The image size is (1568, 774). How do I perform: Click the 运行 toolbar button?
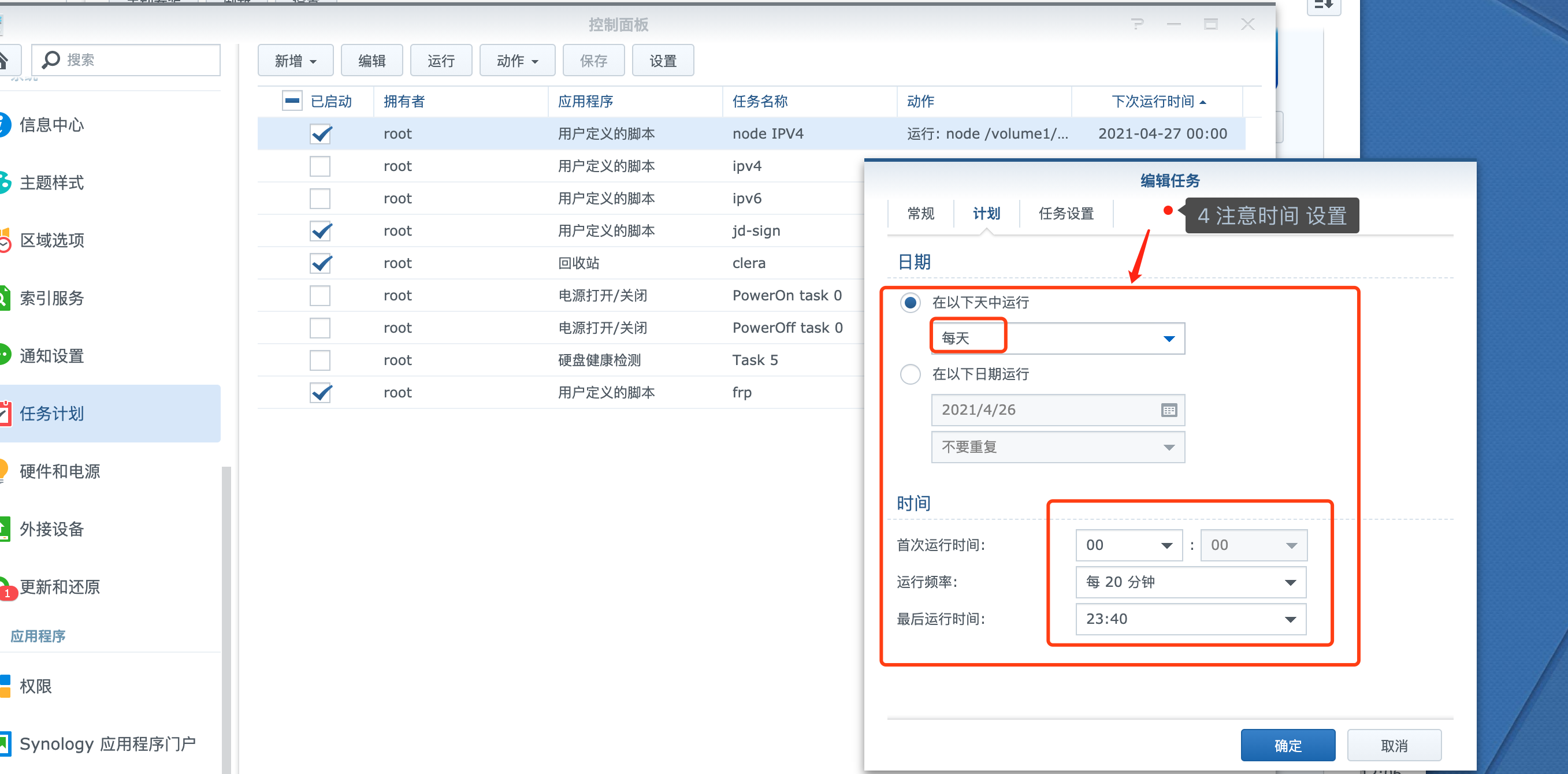click(x=441, y=60)
